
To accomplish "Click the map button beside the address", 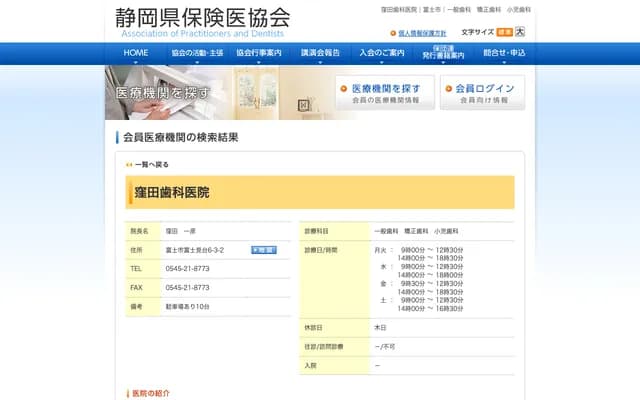I will (263, 250).
